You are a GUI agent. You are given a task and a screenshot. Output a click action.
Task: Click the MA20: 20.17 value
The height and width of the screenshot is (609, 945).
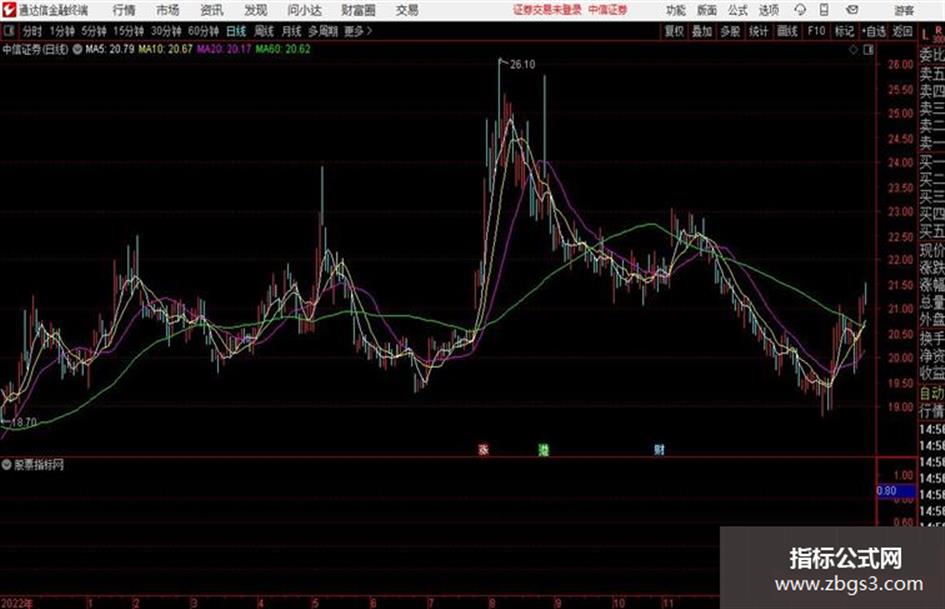[224, 49]
